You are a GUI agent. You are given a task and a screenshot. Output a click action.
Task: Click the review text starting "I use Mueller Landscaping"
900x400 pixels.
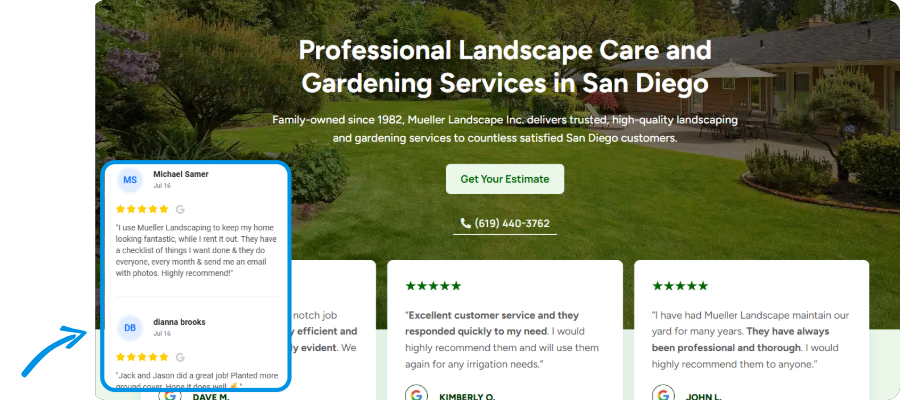pos(195,251)
